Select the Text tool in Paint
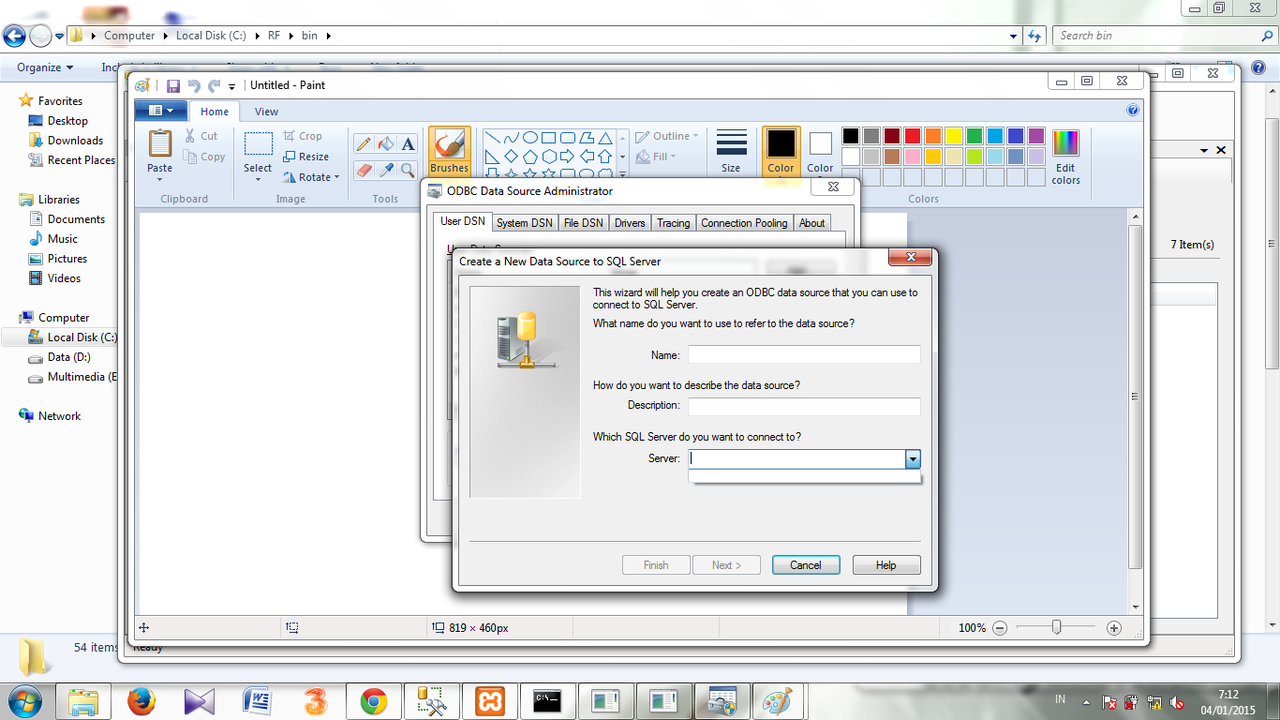The image size is (1280, 720). pos(408,144)
